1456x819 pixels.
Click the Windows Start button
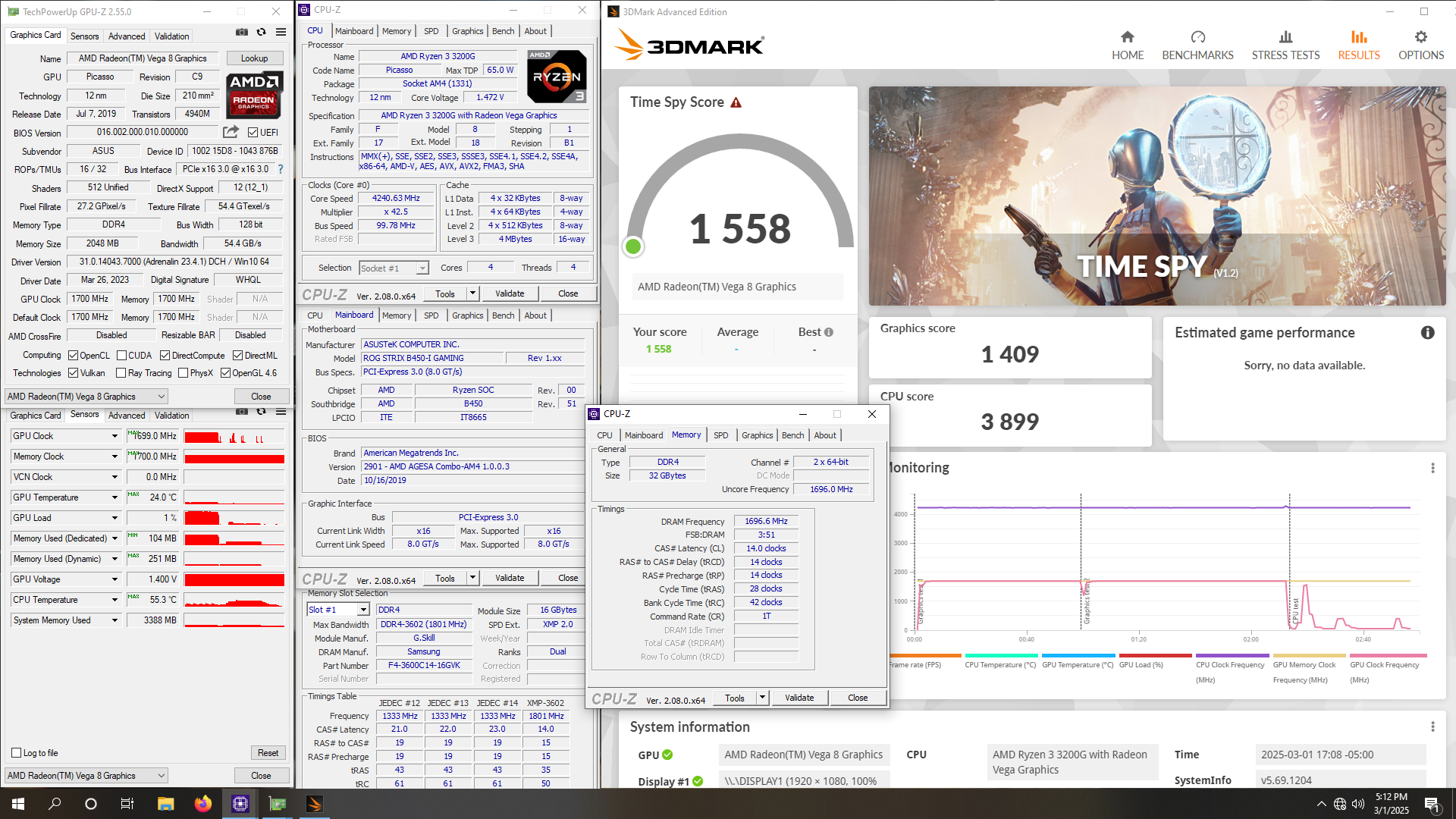18,804
